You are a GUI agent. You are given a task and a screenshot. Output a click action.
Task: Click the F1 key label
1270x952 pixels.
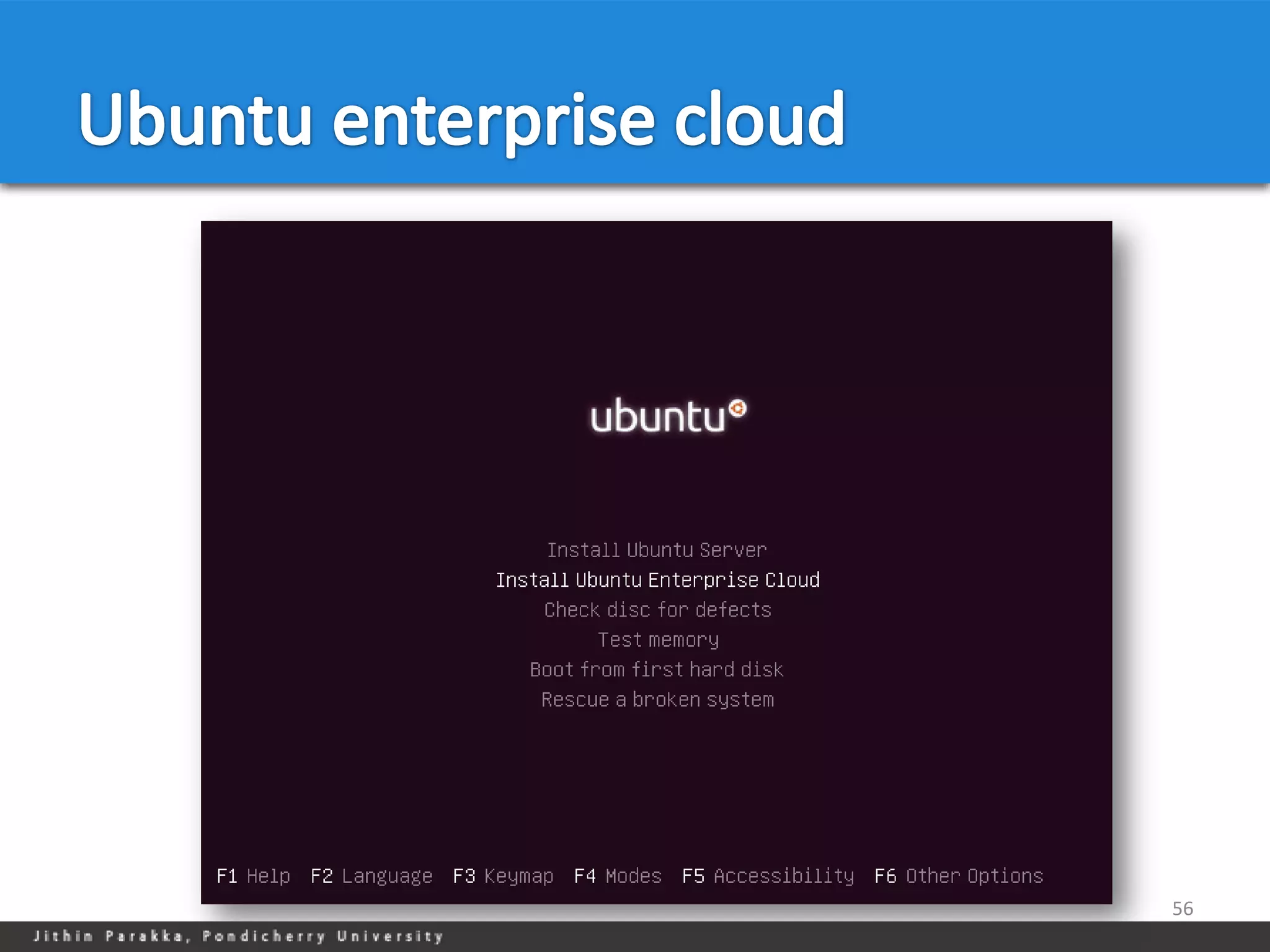pos(227,876)
